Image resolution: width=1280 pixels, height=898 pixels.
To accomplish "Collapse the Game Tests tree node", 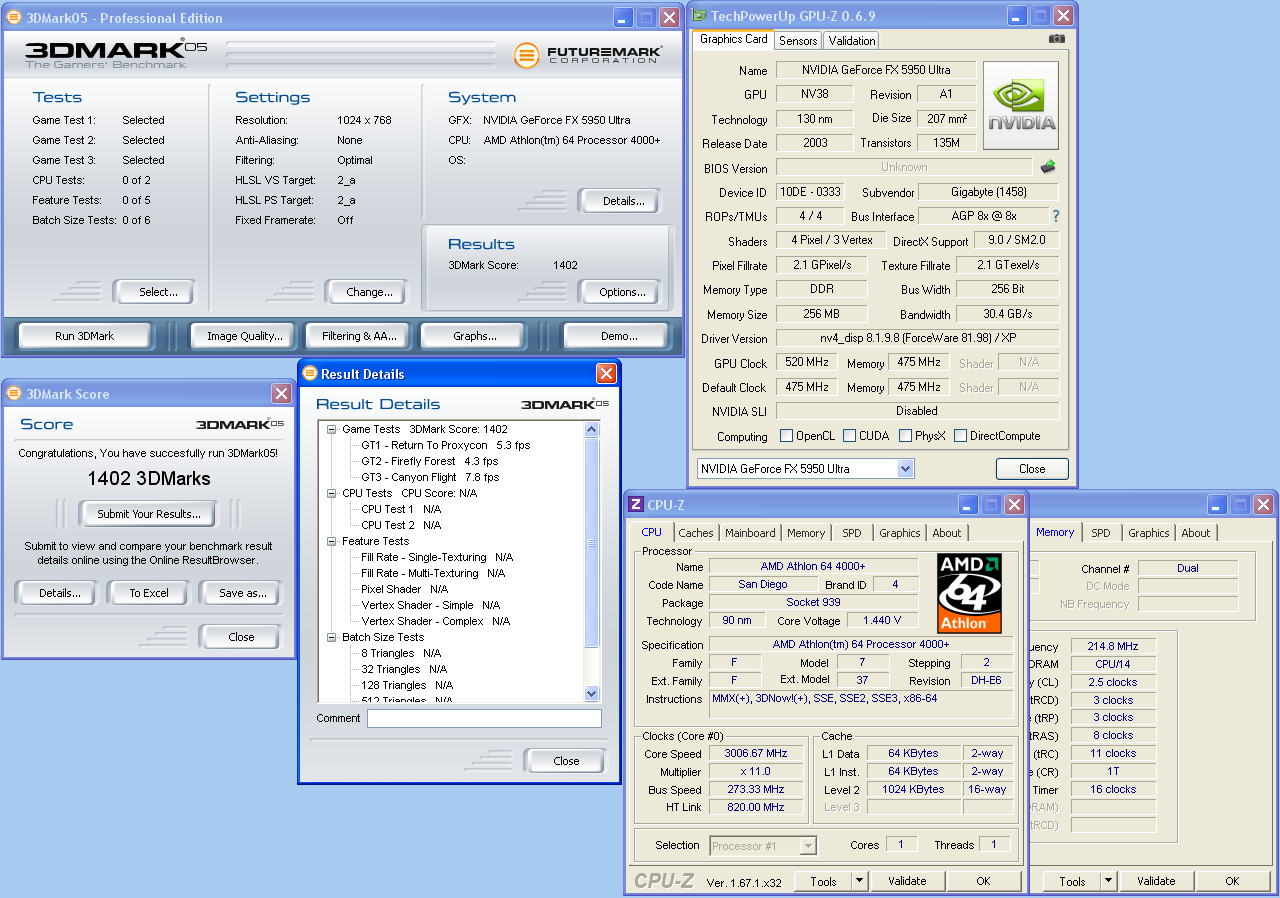I will pos(330,429).
